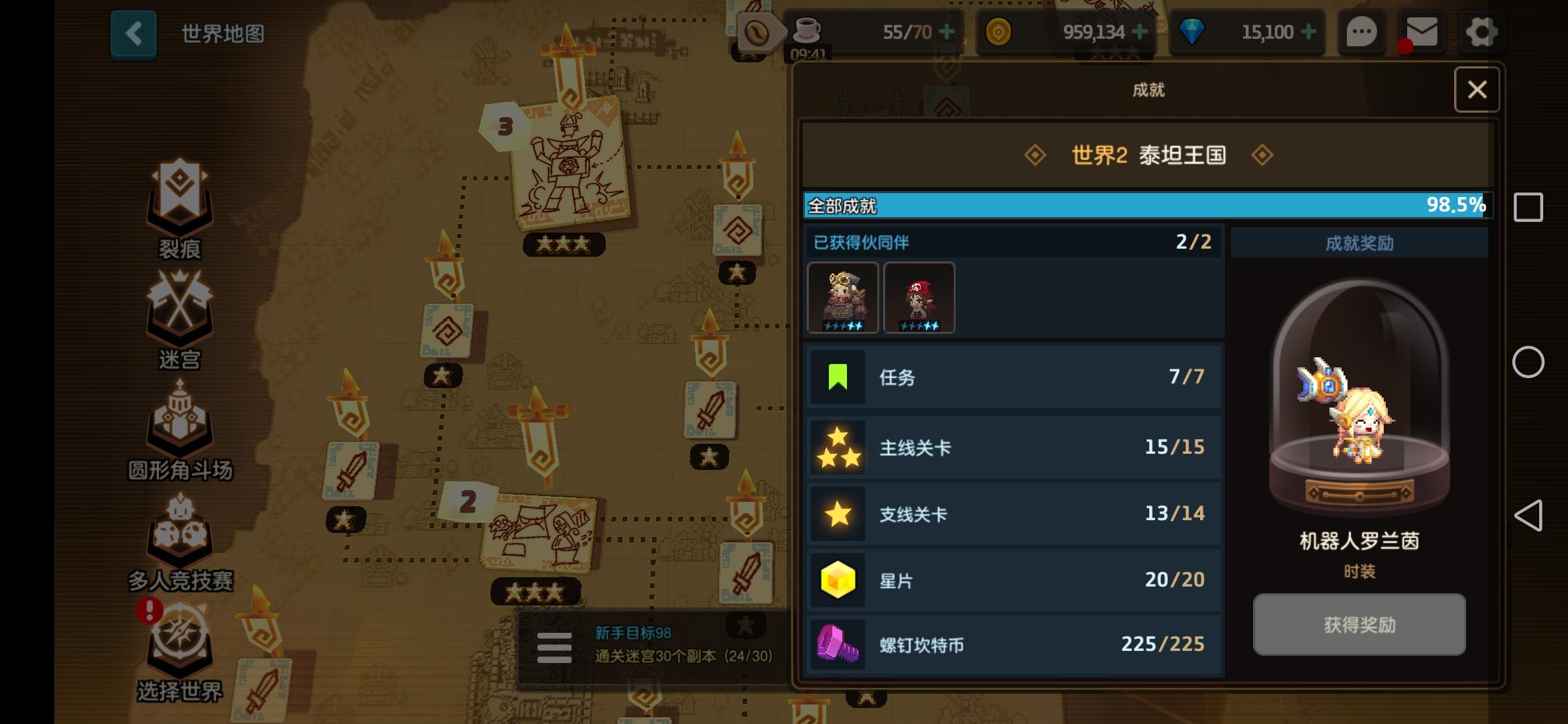Open stage 3 robot boss map node
Image resolution: width=1568 pixels, height=724 pixels.
[x=570, y=168]
